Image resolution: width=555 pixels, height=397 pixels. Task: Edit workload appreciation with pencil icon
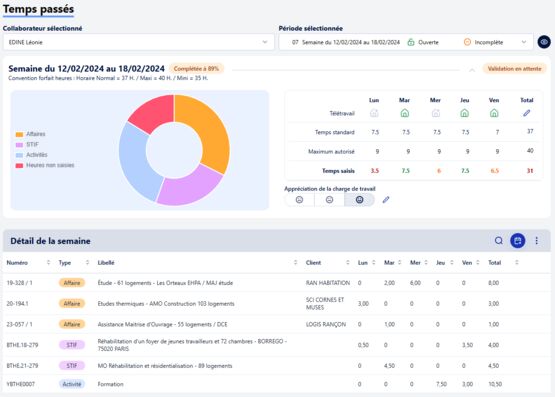pyautogui.click(x=386, y=200)
